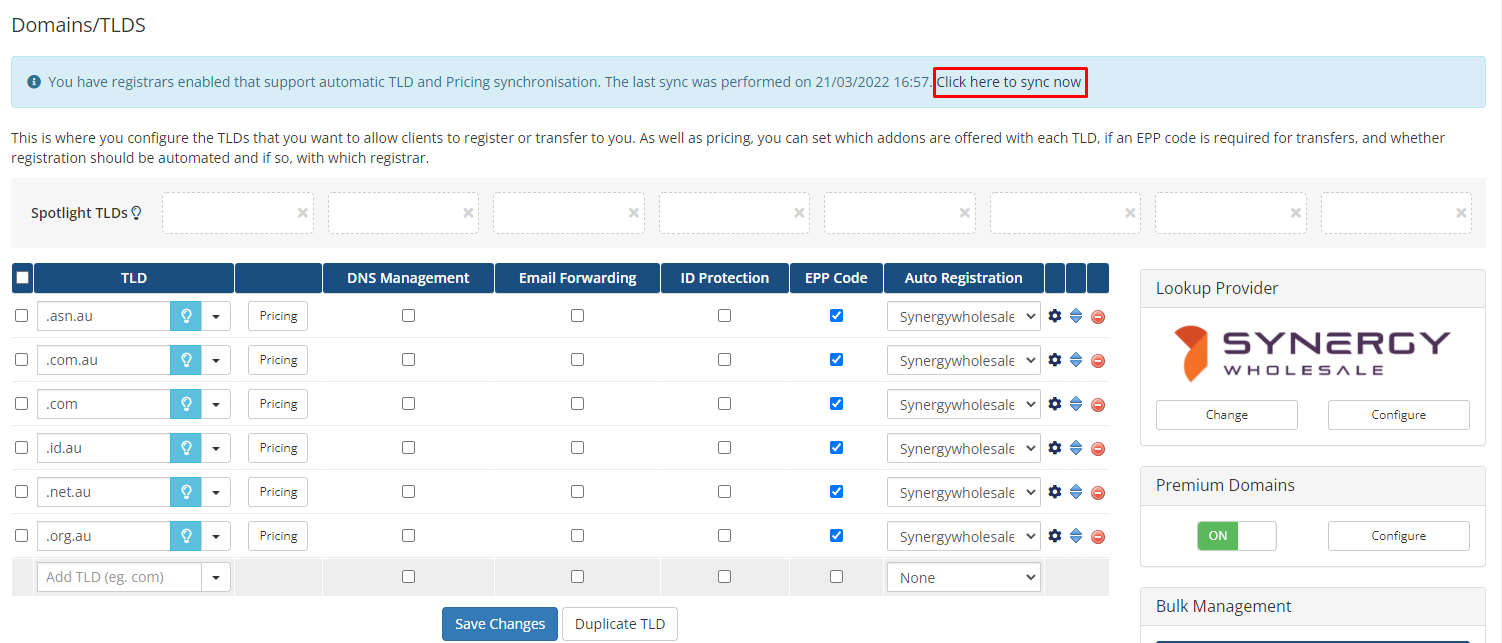
Task: Click the red delete icon for .org.au TLD
Action: pos(1097,535)
